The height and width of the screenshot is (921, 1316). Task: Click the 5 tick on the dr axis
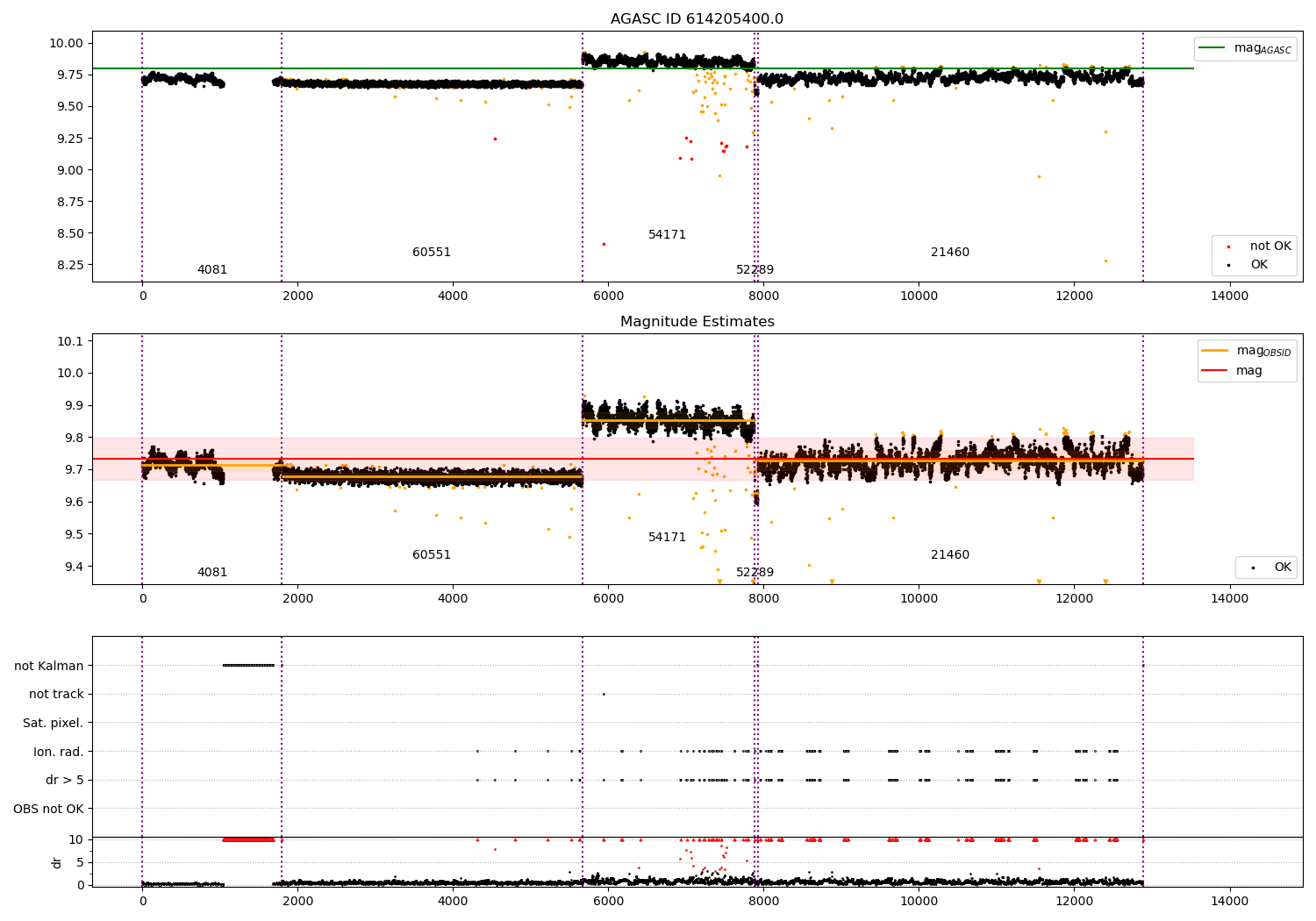pos(79,862)
